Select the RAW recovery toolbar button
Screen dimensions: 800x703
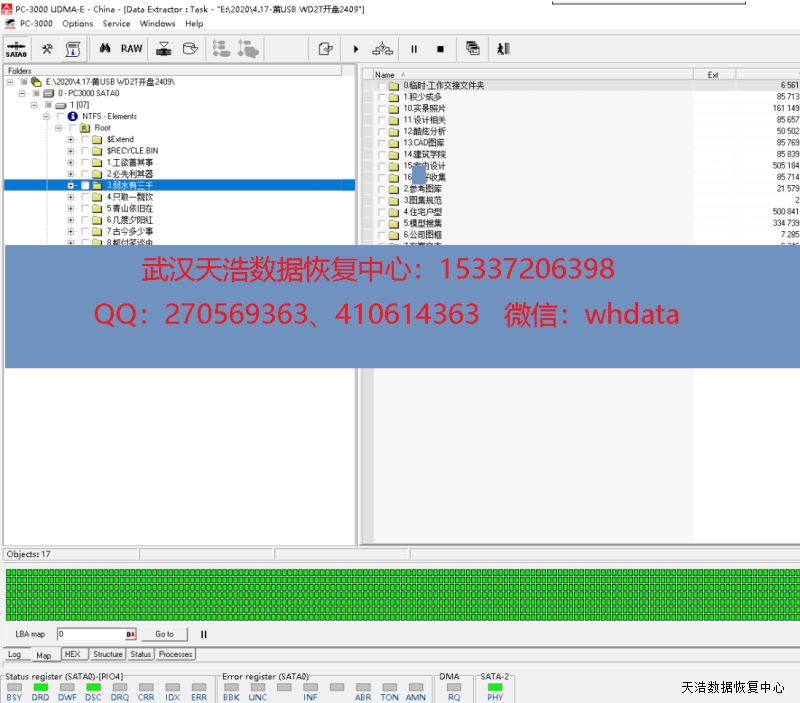(x=132, y=48)
